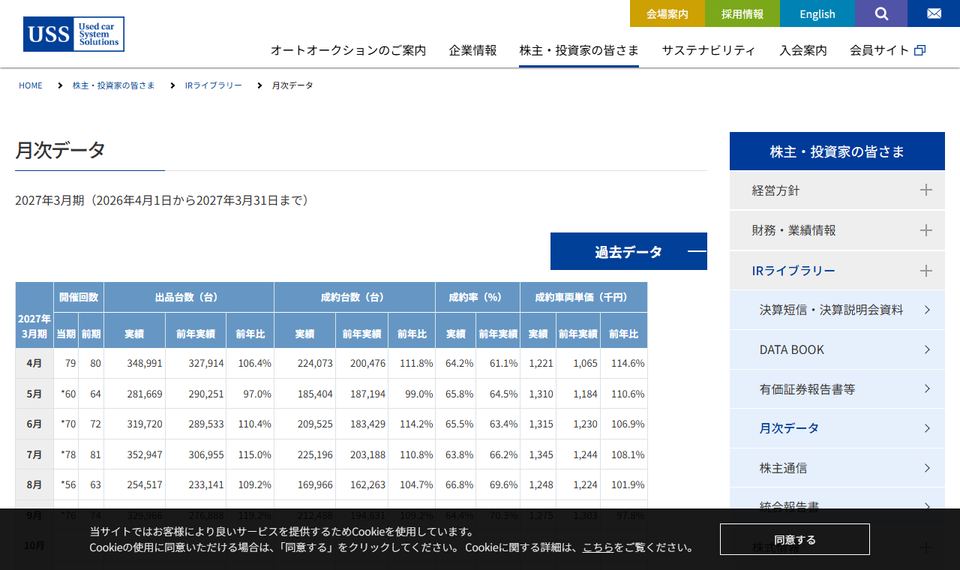This screenshot has width=960, height=570.
Task: Click the 成約台数（台） column header
Action: click(355, 297)
